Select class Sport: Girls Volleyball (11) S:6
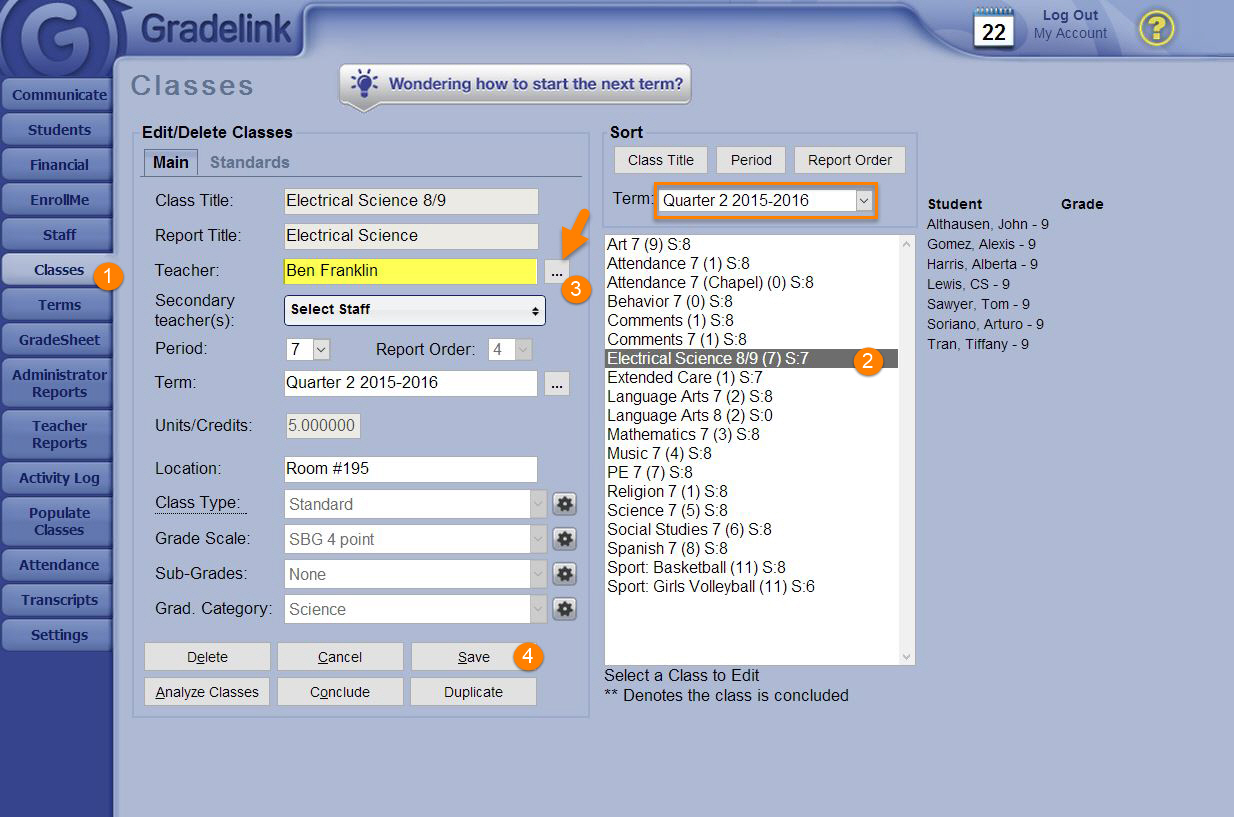The height and width of the screenshot is (817, 1234). click(x=711, y=586)
